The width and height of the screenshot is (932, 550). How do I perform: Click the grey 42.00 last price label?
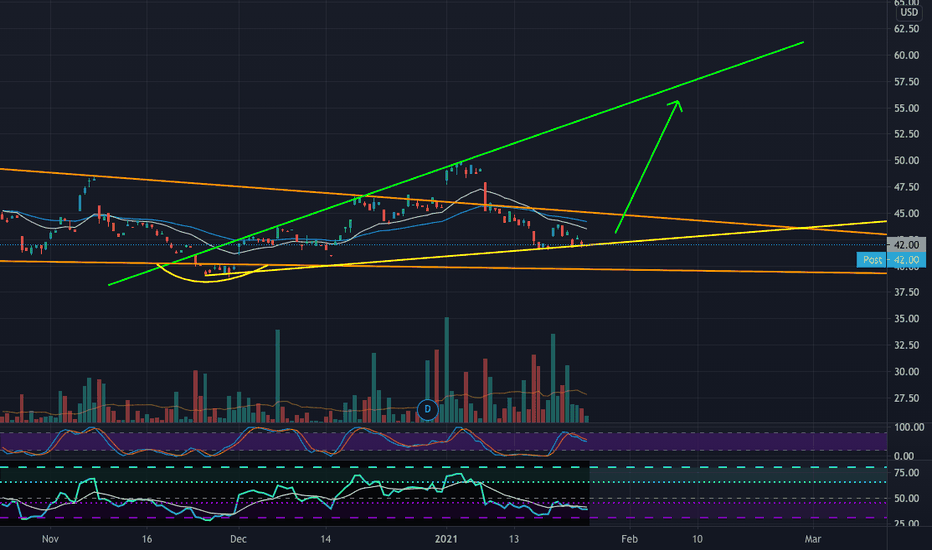tap(906, 244)
